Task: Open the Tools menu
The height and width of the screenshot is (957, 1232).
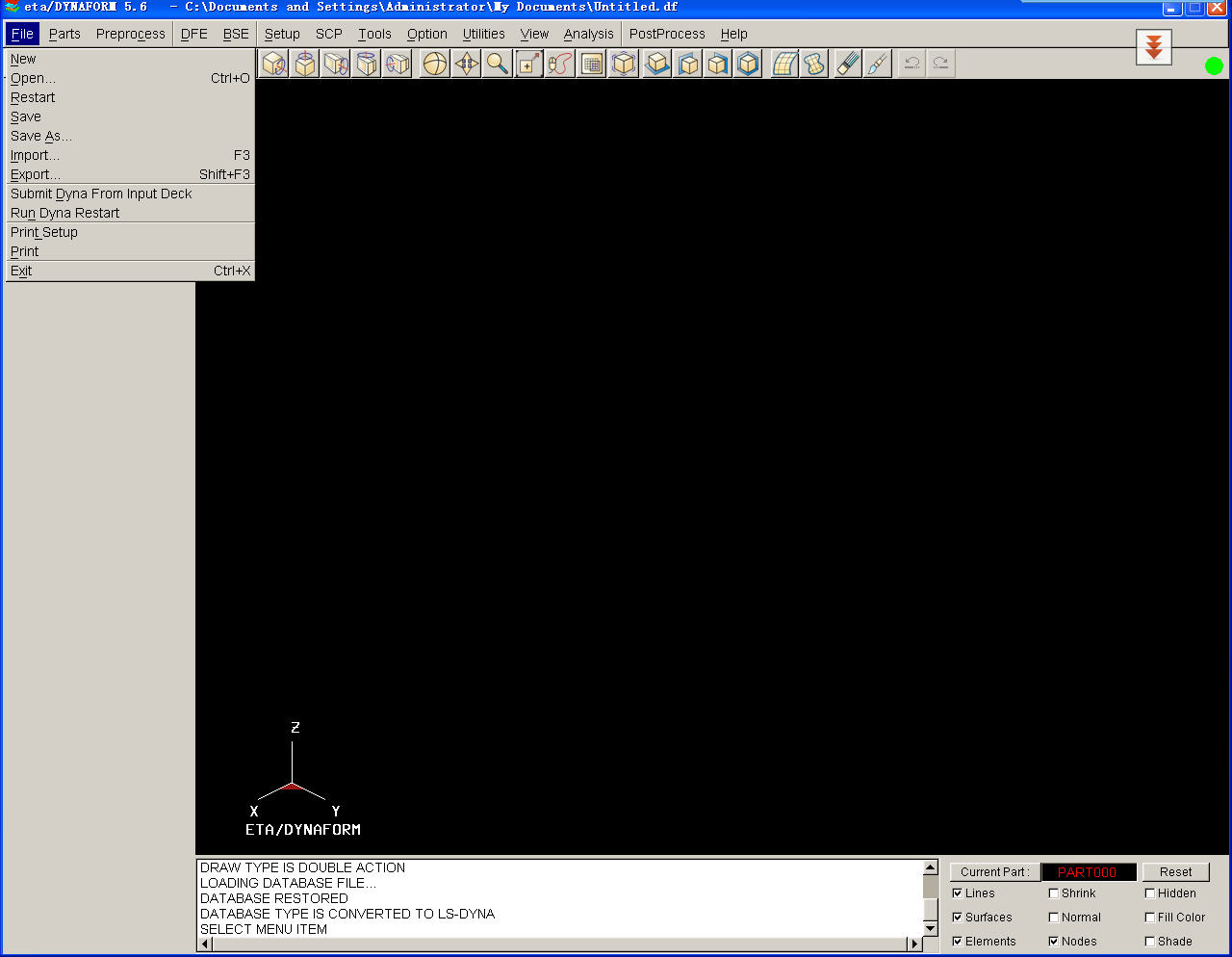Action: (374, 34)
